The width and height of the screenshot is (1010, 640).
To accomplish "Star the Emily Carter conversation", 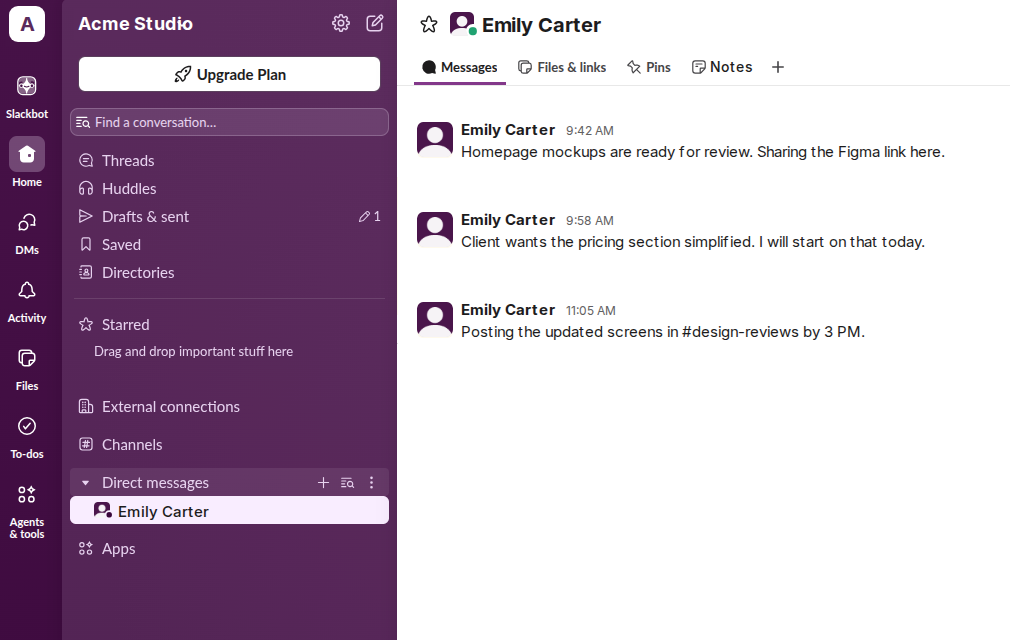I will [x=428, y=25].
